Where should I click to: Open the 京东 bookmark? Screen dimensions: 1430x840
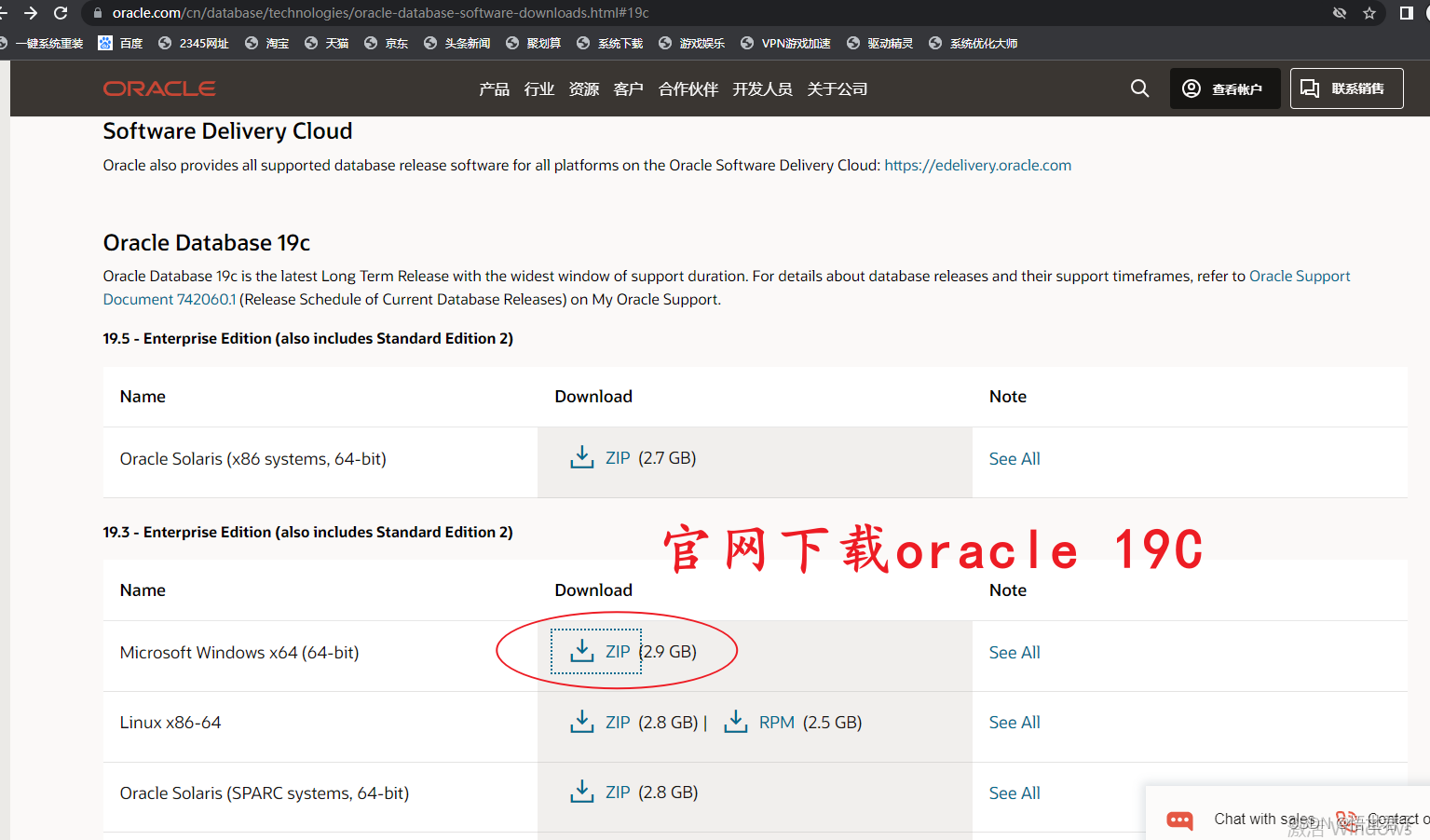point(387,43)
